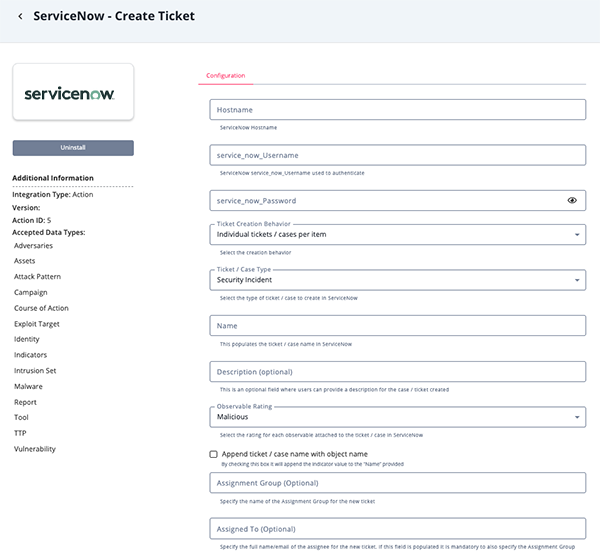
Task: Select the Name text field
Action: coord(397,326)
